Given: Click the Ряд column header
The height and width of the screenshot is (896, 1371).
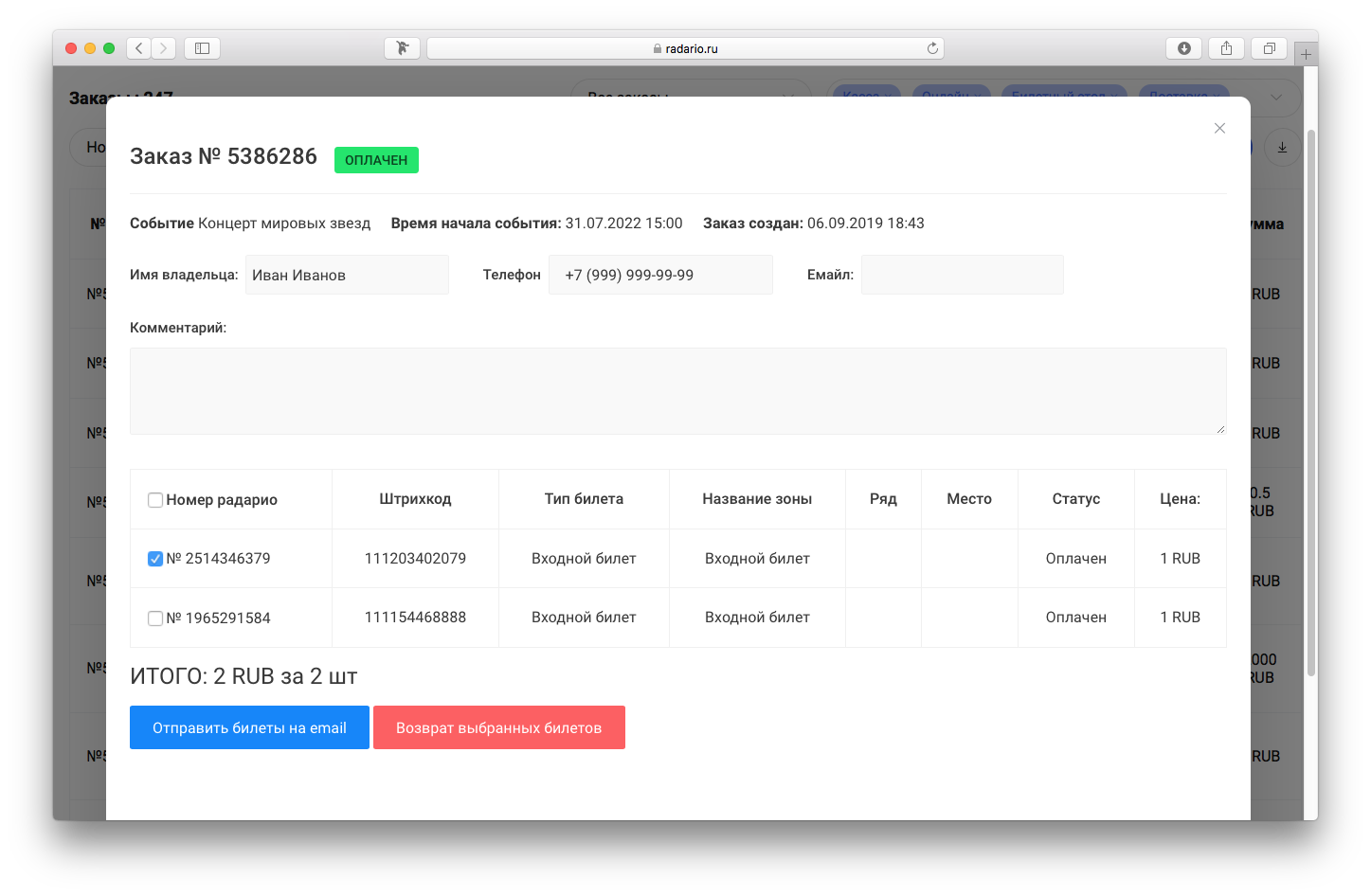Looking at the screenshot, I should pyautogui.click(x=883, y=499).
